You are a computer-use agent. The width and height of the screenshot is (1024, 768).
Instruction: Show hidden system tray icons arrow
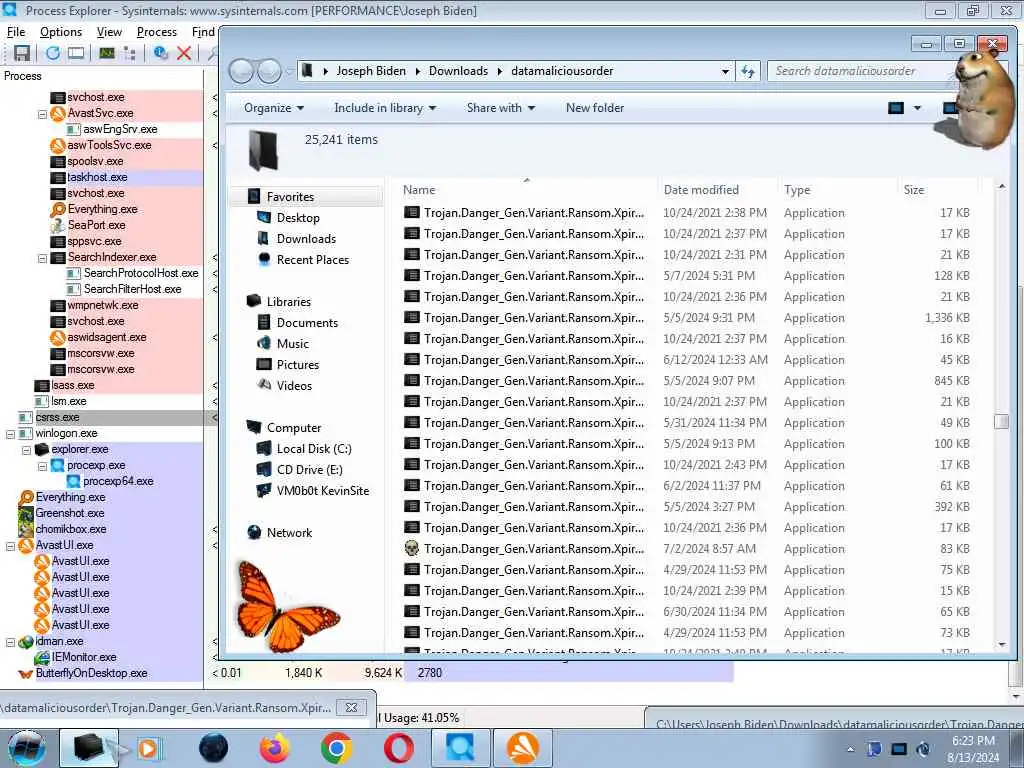click(850, 749)
